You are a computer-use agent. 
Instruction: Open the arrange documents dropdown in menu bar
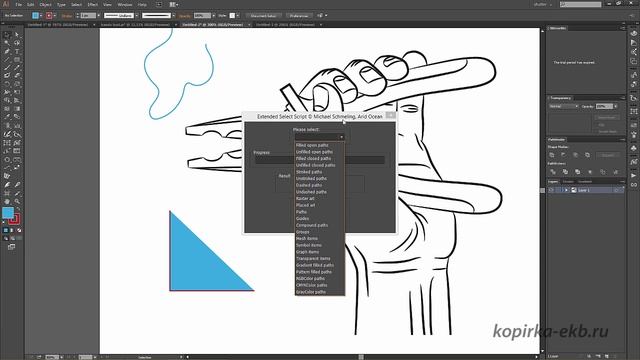tap(174, 4)
